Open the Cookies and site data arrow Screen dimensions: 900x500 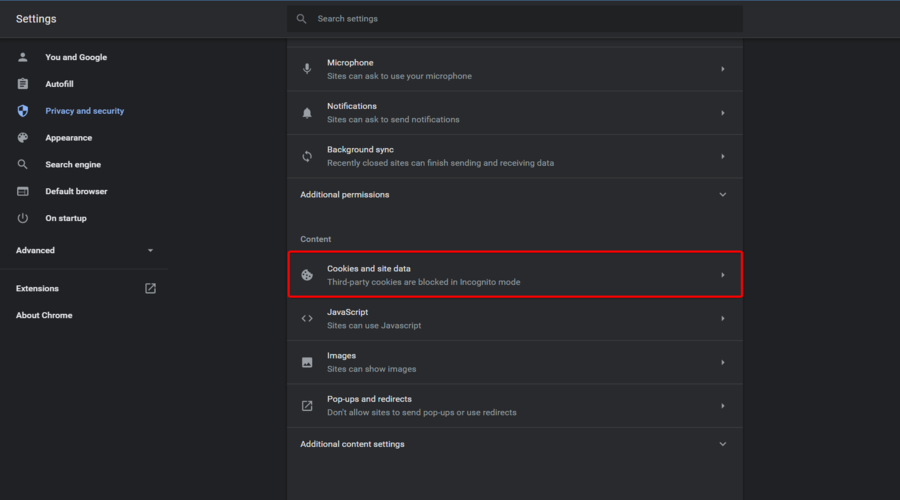point(723,275)
